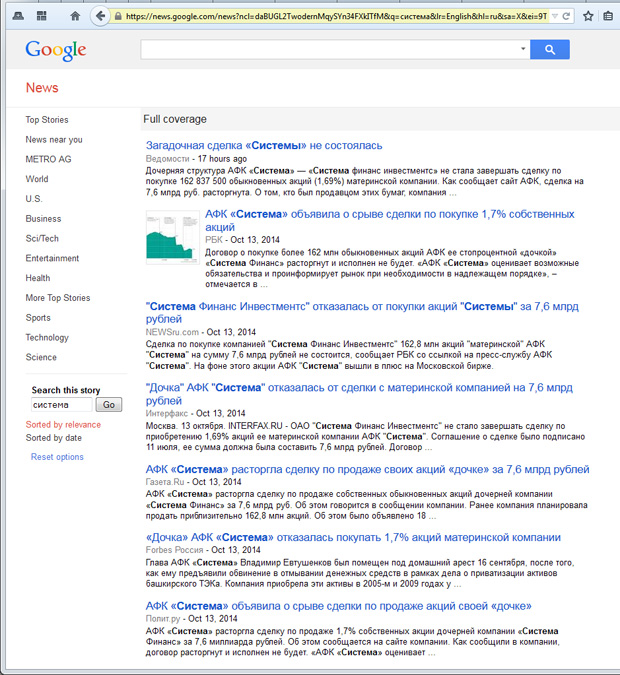620x675 pixels.
Task: Click the Газета.Ru source name
Action: pyautogui.click(x=164, y=482)
